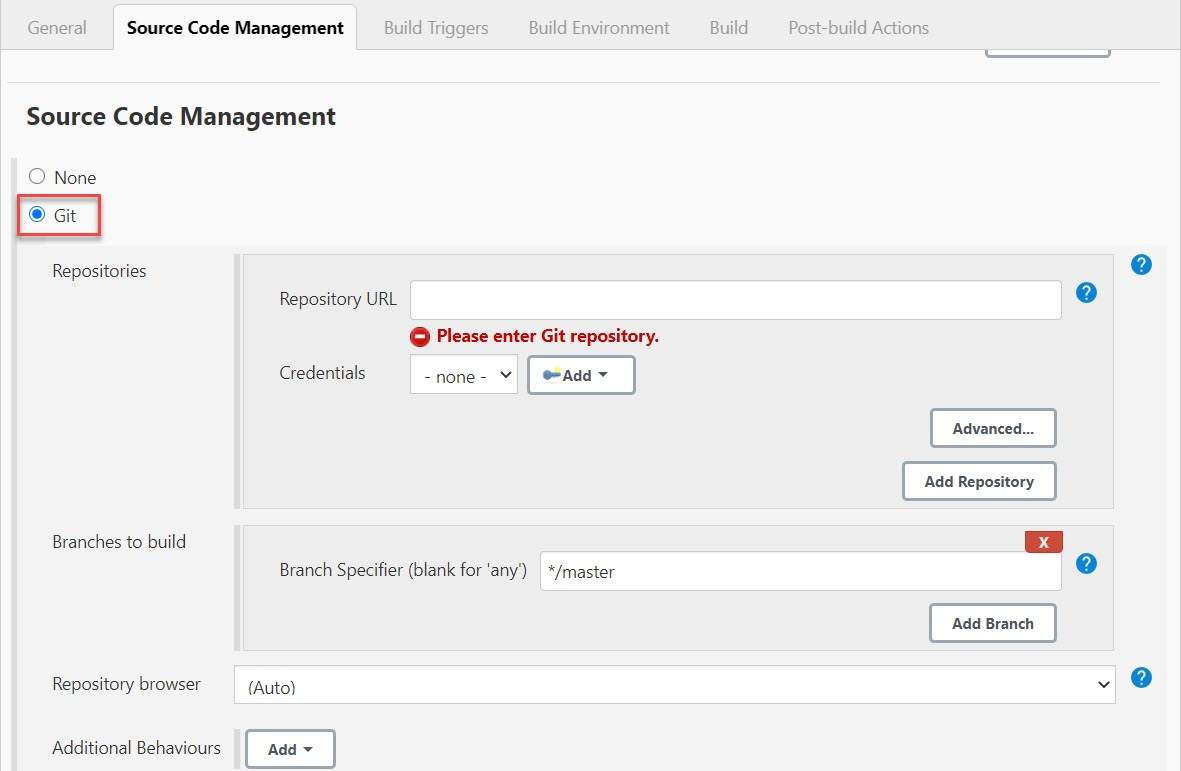Screen dimensions: 1181x771
Task: Click help icon beside Repository browser
Action: click(x=1141, y=678)
